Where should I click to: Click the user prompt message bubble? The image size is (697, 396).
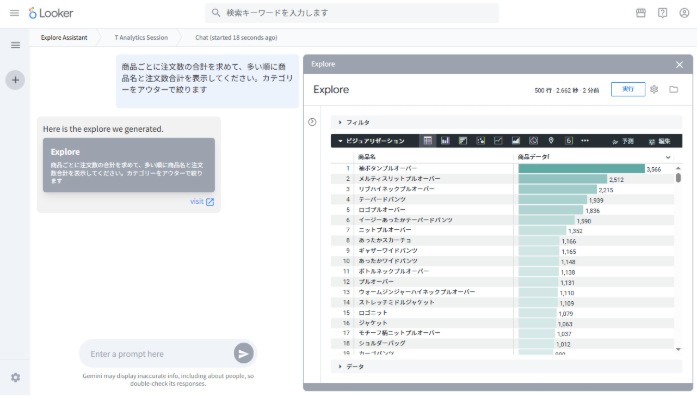208,81
